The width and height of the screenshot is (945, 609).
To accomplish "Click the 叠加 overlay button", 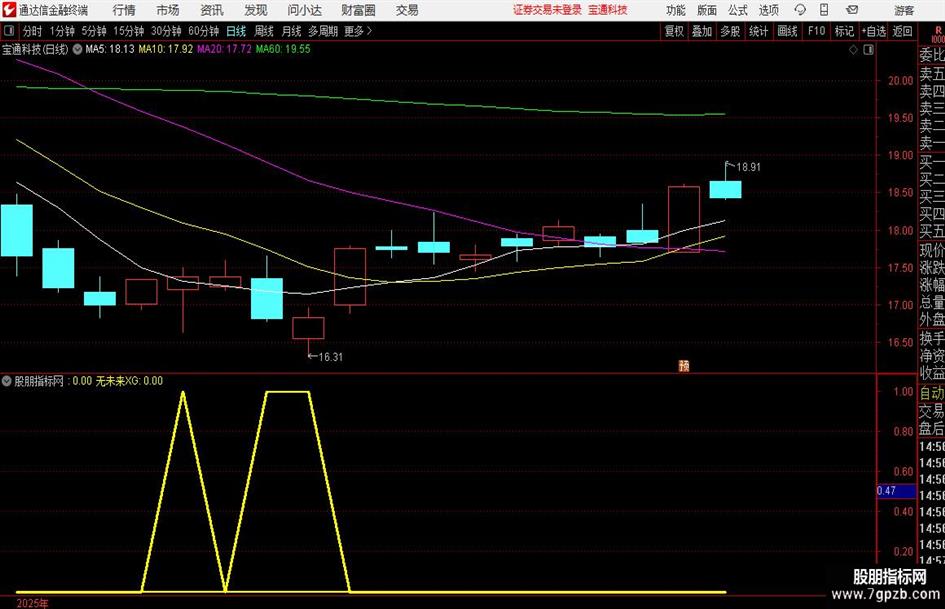I will (x=702, y=31).
